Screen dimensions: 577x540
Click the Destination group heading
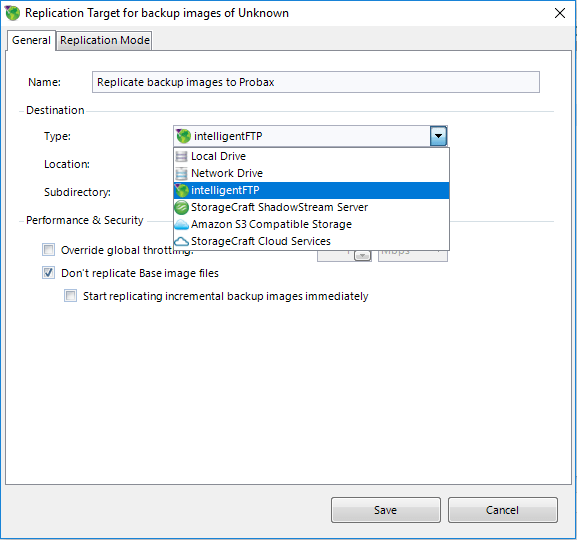(x=55, y=110)
